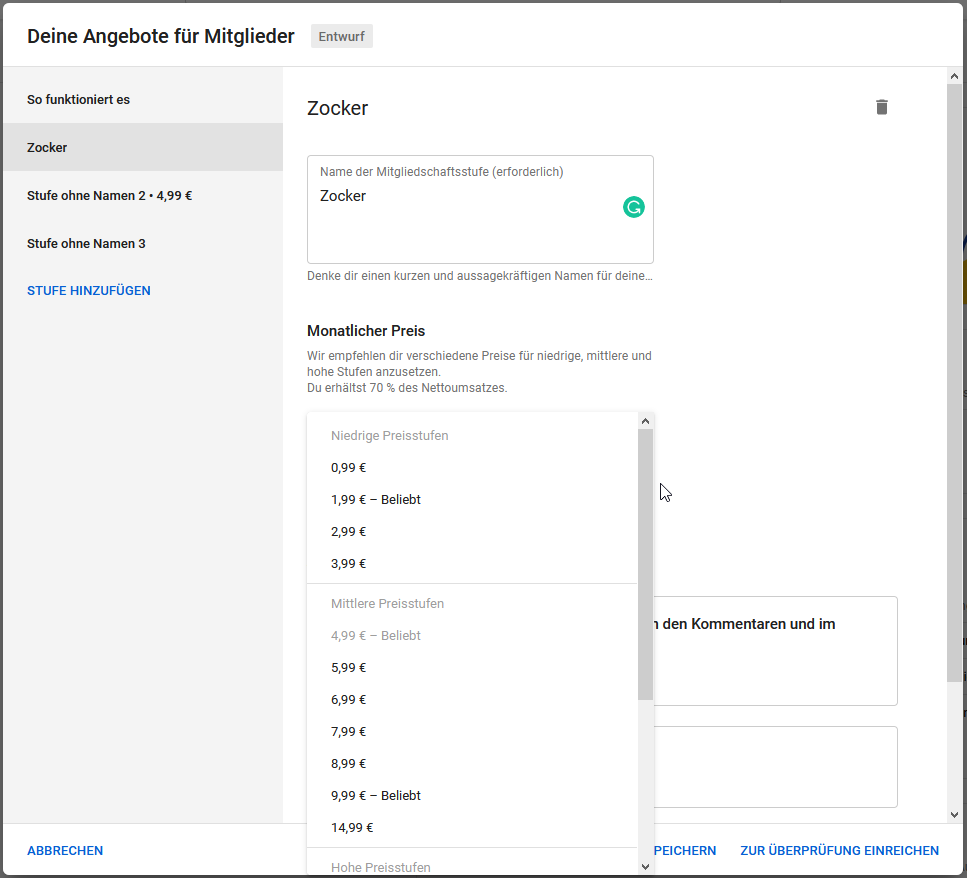Select the Zocker tier in the sidebar
Screen dimensions: 967x878
tap(47, 148)
